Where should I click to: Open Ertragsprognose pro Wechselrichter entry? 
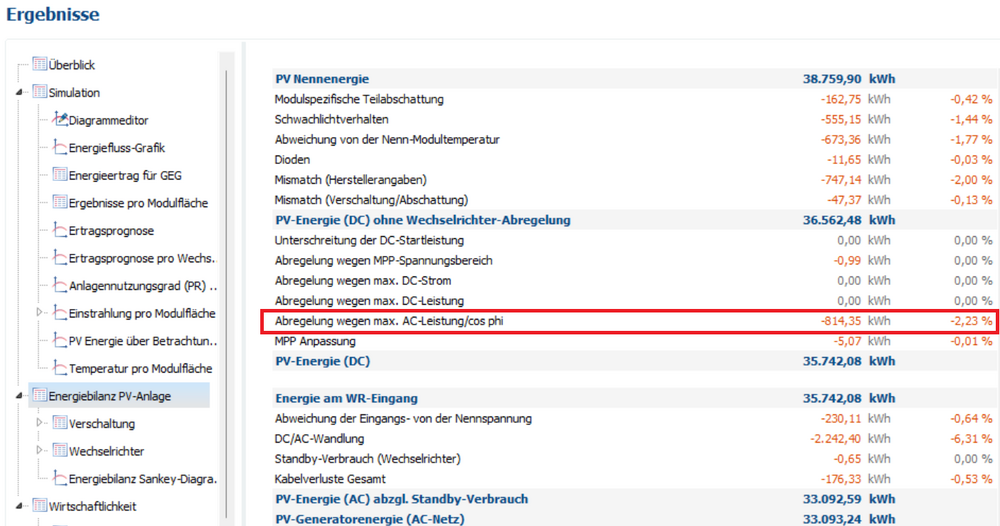pos(143,258)
